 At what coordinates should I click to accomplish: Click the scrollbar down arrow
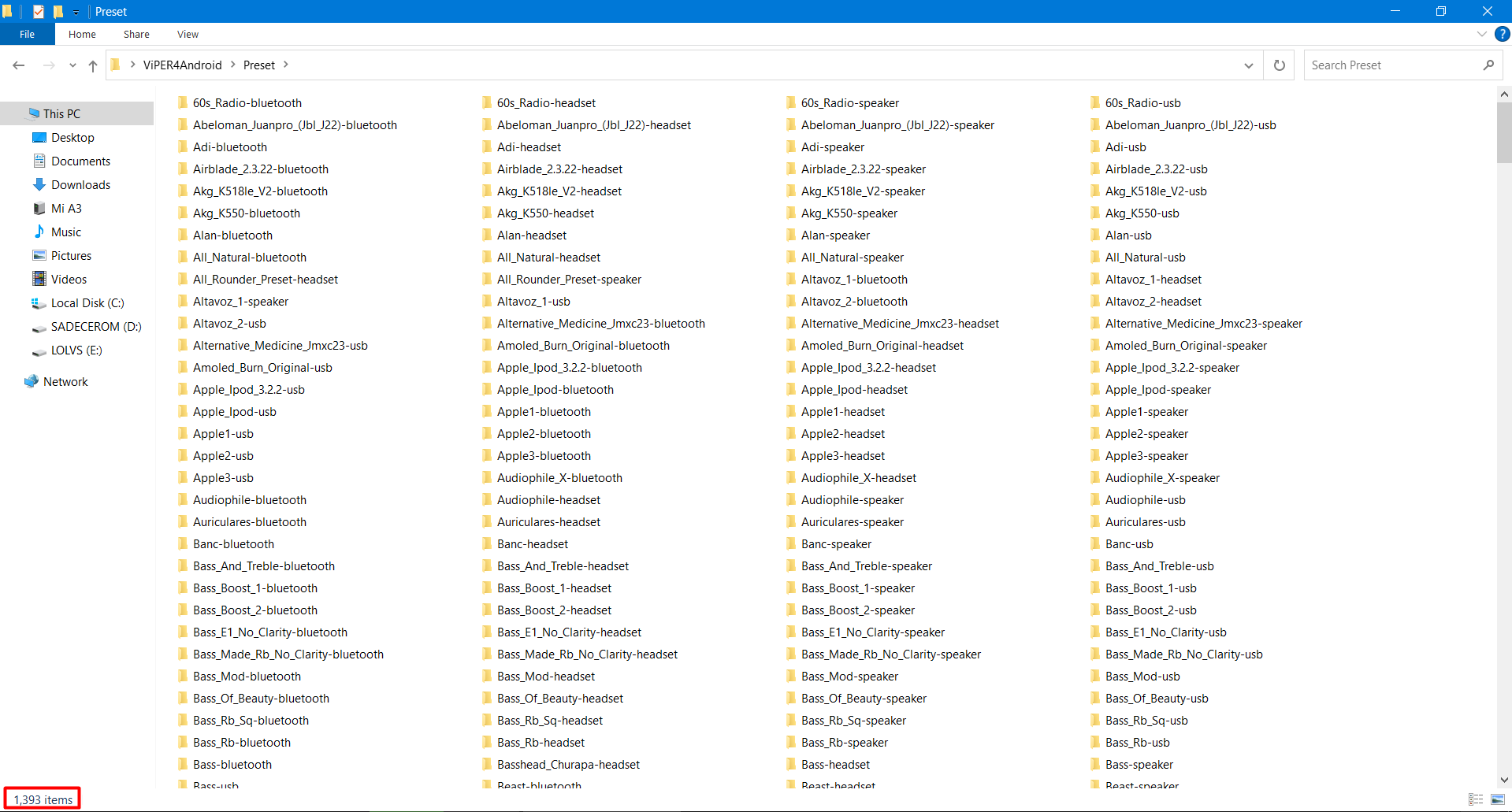point(1504,780)
